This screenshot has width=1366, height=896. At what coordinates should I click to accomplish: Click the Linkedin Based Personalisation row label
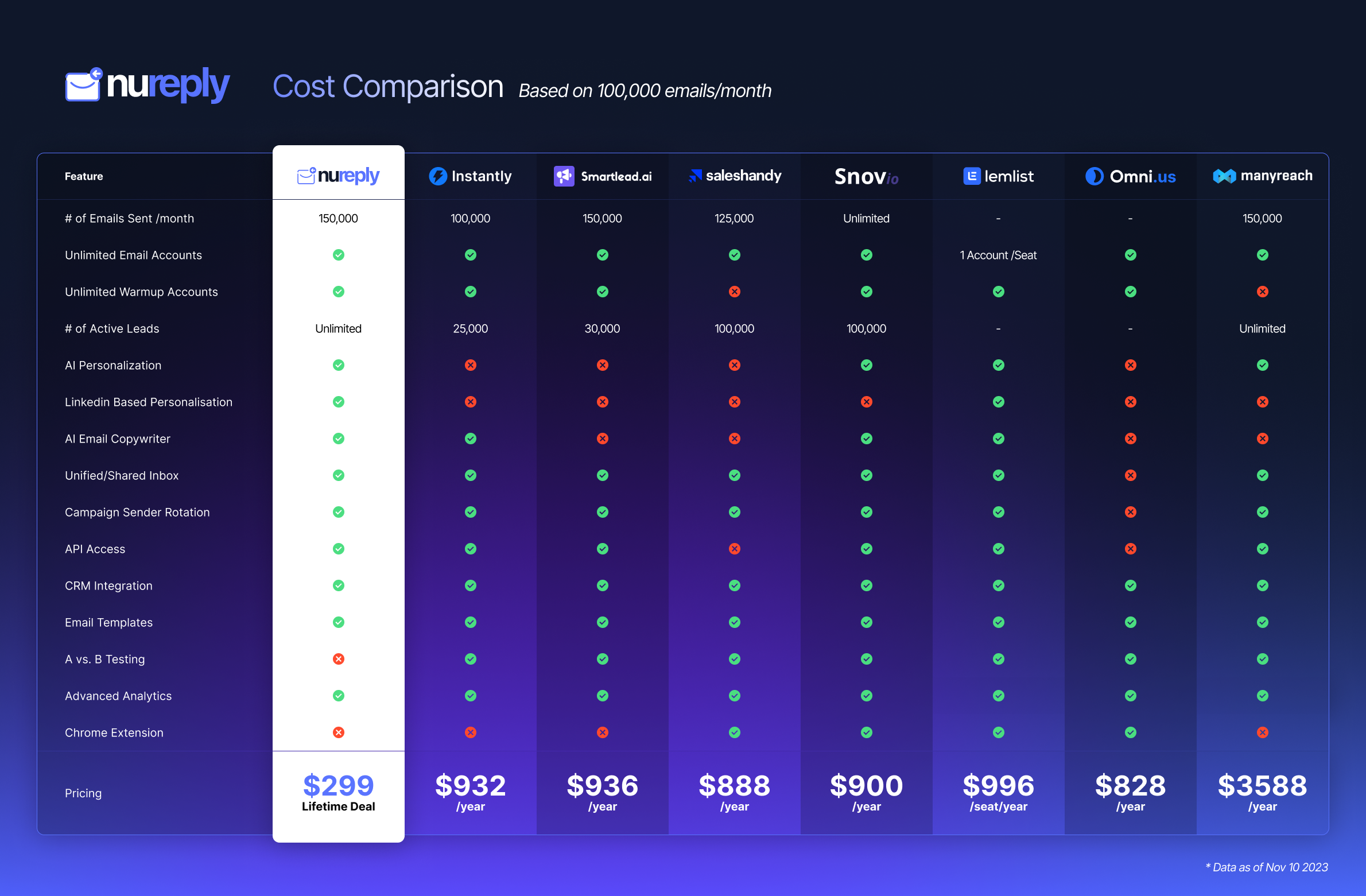(x=149, y=402)
